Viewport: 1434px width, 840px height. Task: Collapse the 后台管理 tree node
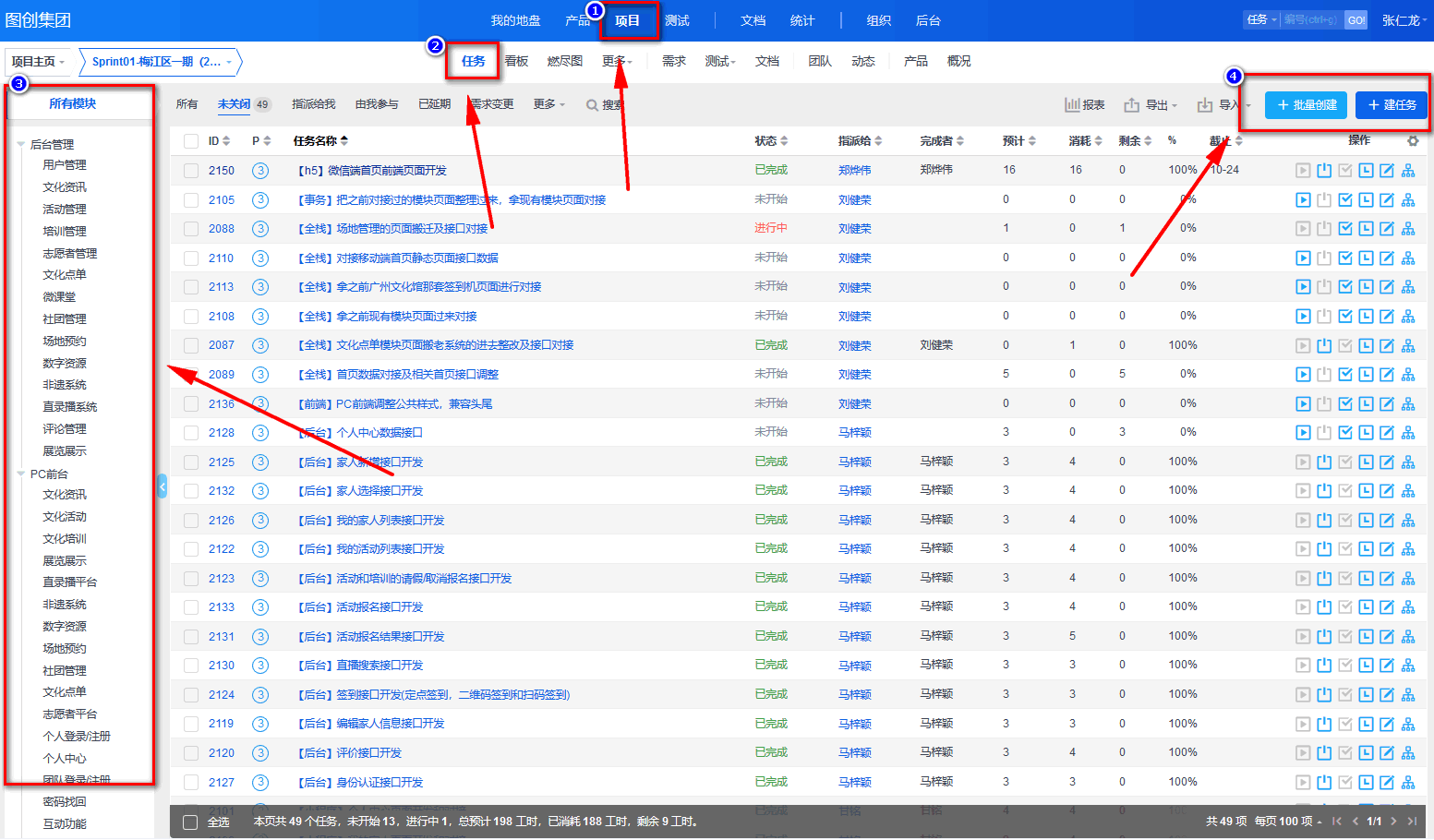(x=21, y=144)
